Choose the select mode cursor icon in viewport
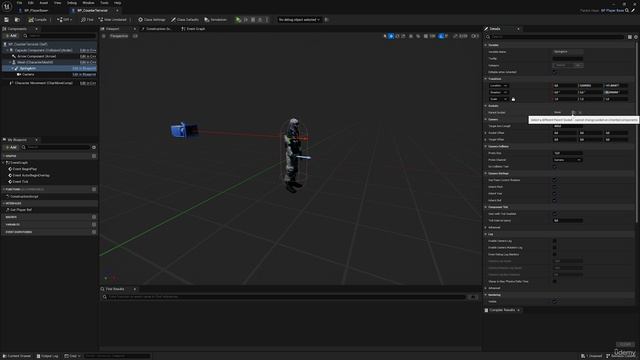Screen dimensions: 640x360 point(385,36)
